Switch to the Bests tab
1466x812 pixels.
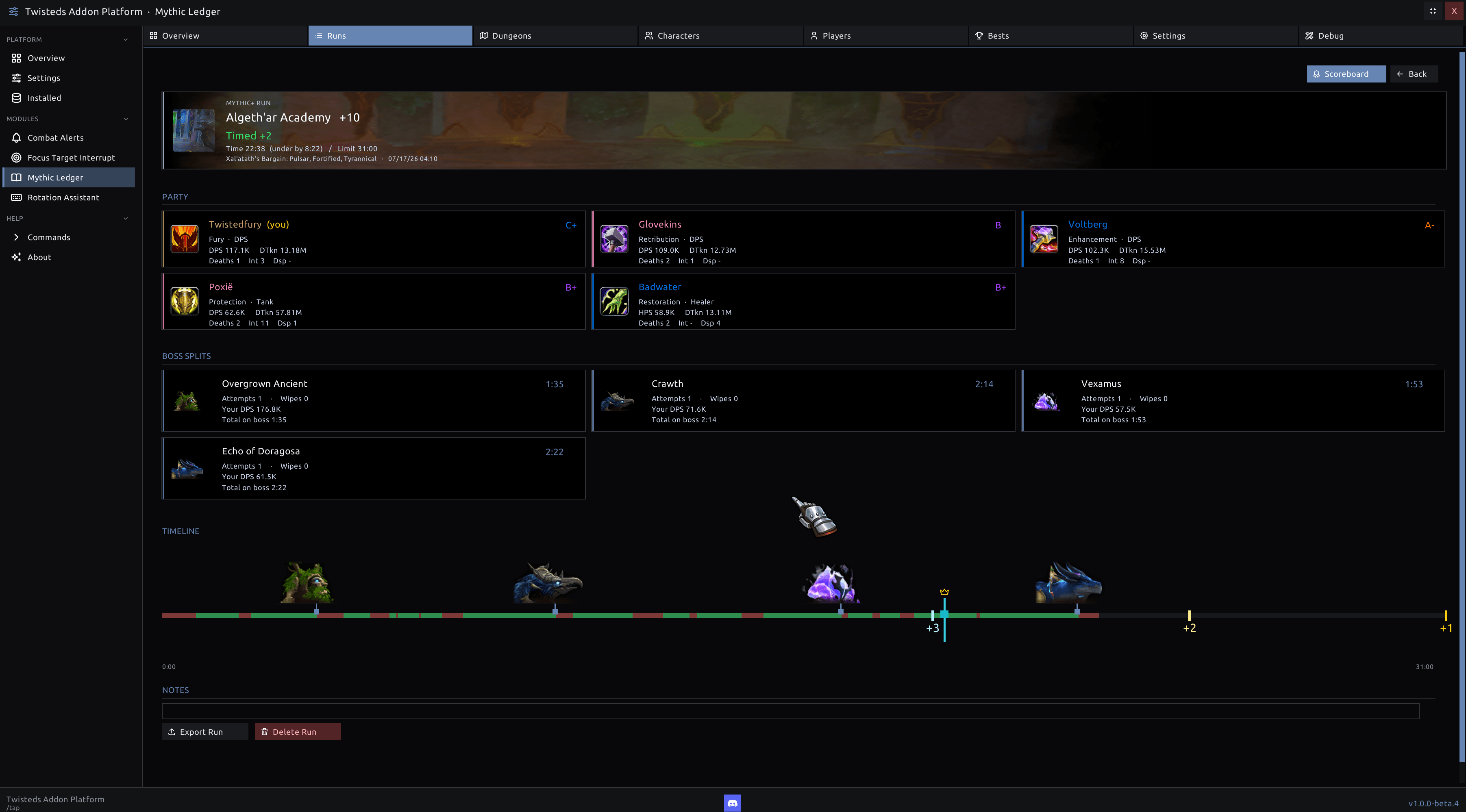point(1051,35)
